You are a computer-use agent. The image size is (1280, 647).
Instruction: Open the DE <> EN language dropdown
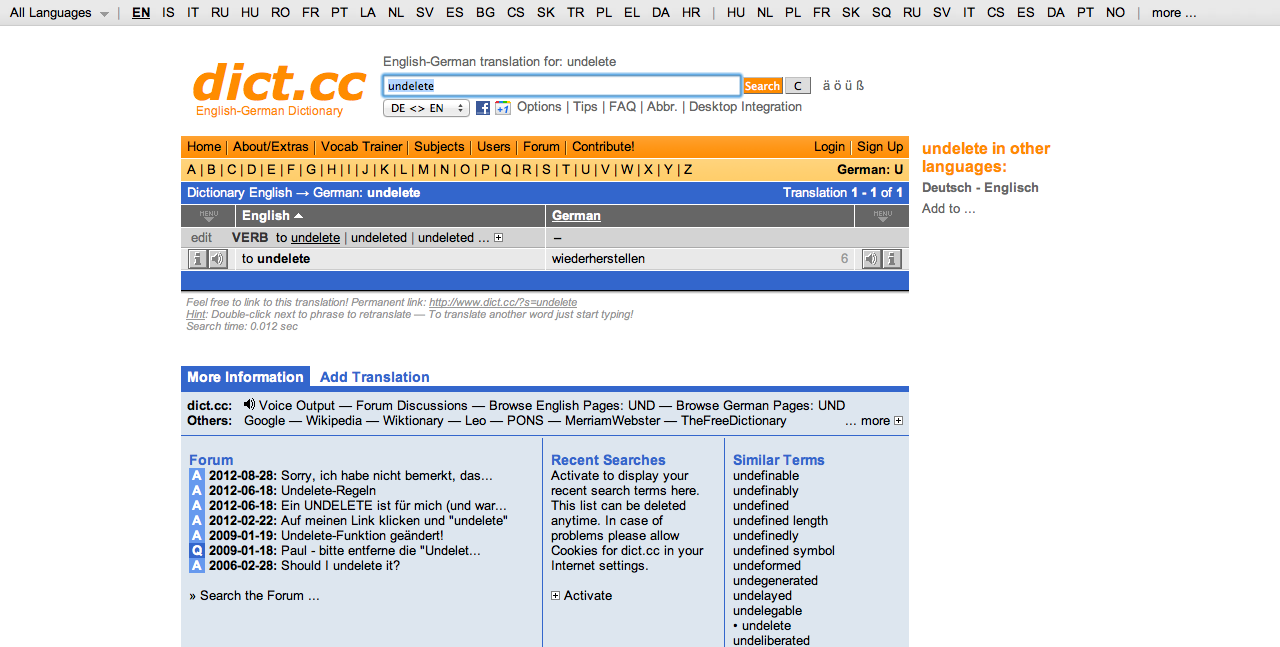(426, 108)
